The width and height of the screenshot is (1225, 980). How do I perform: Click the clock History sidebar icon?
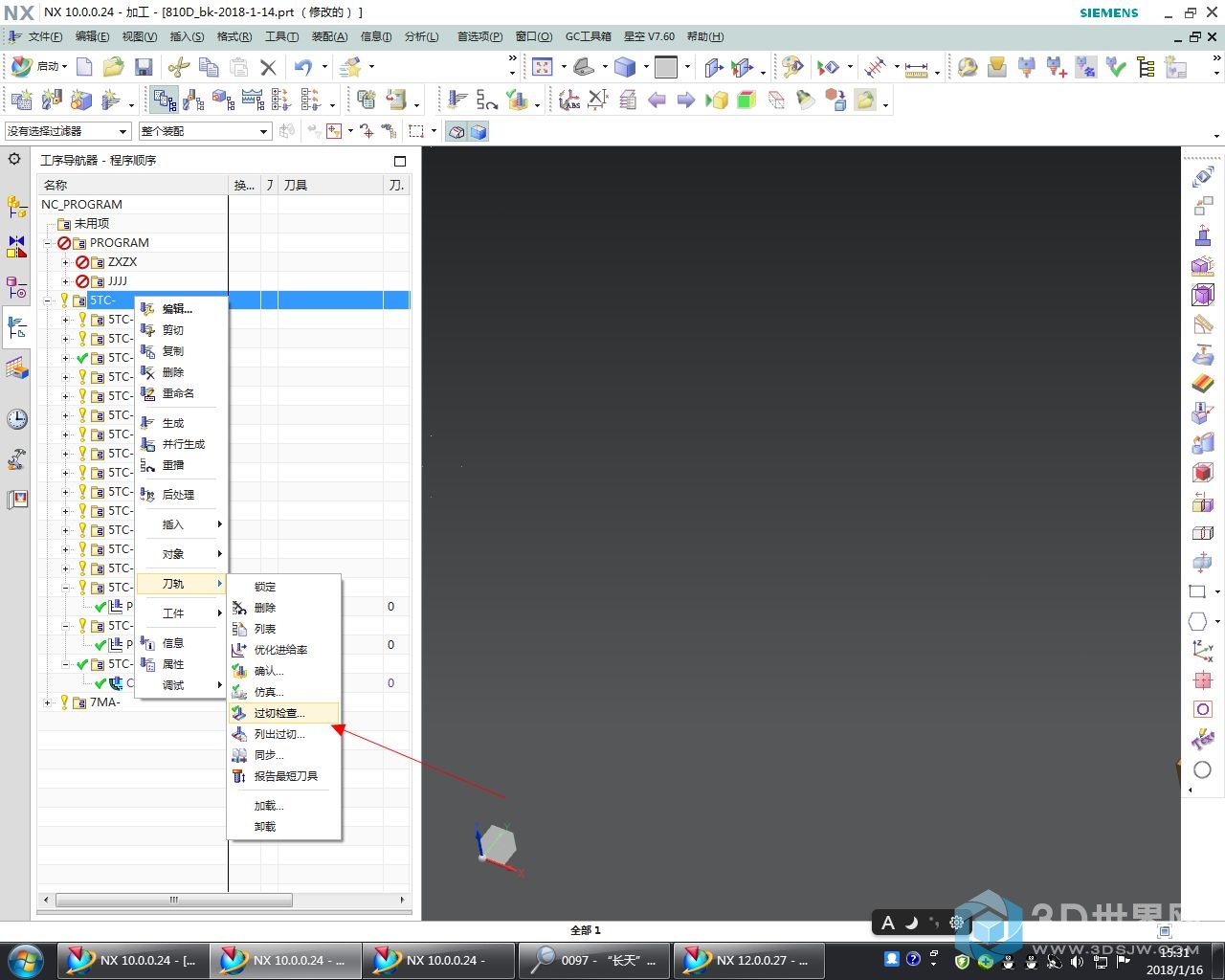tap(17, 419)
